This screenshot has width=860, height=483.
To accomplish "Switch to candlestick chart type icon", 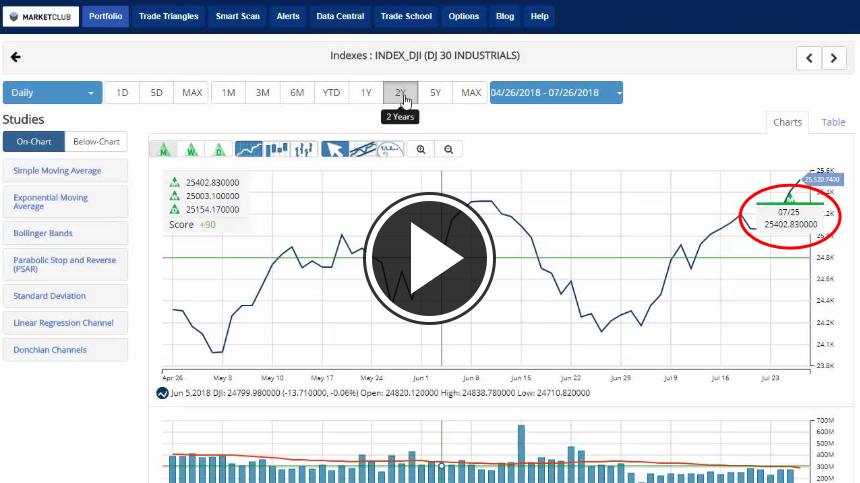I will [x=277, y=149].
